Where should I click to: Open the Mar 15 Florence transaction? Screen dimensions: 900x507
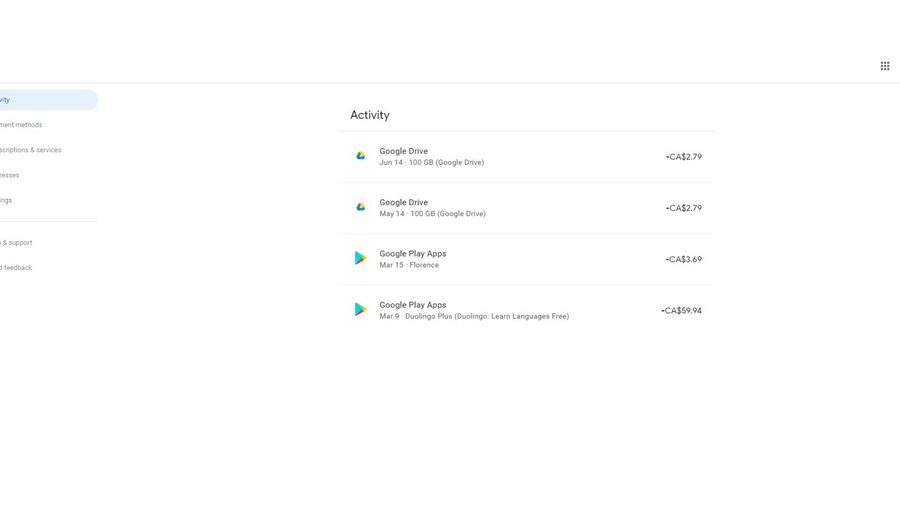click(526, 259)
